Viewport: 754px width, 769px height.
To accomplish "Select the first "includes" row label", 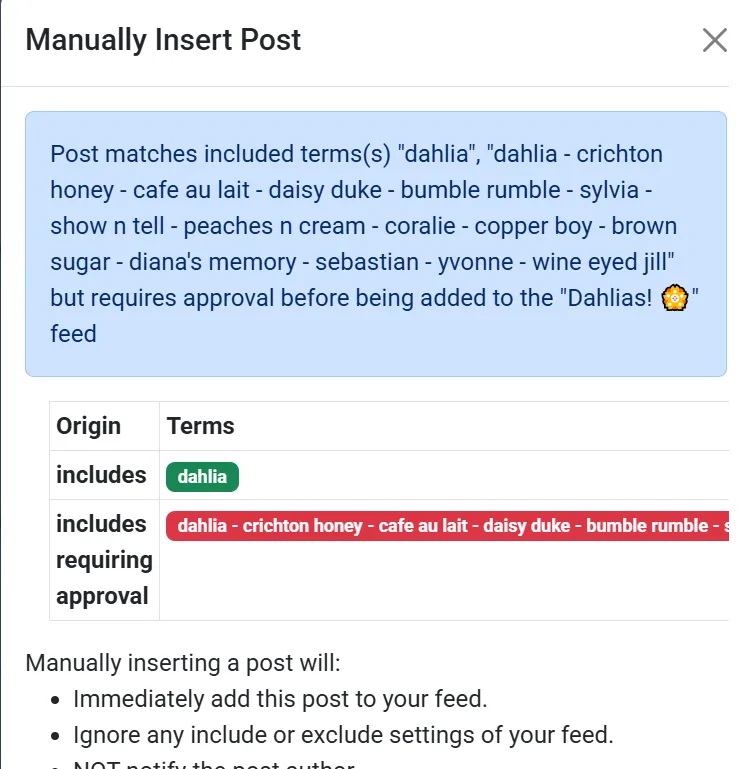I will (101, 475).
